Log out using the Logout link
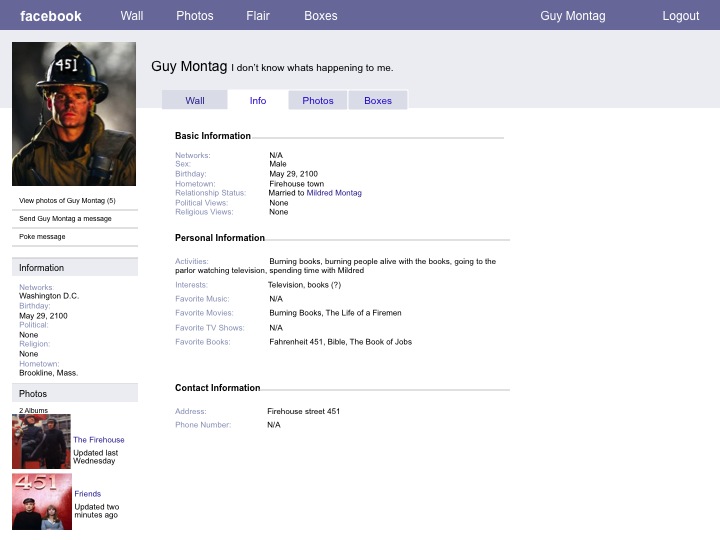This screenshot has width=720, height=540. click(x=680, y=16)
